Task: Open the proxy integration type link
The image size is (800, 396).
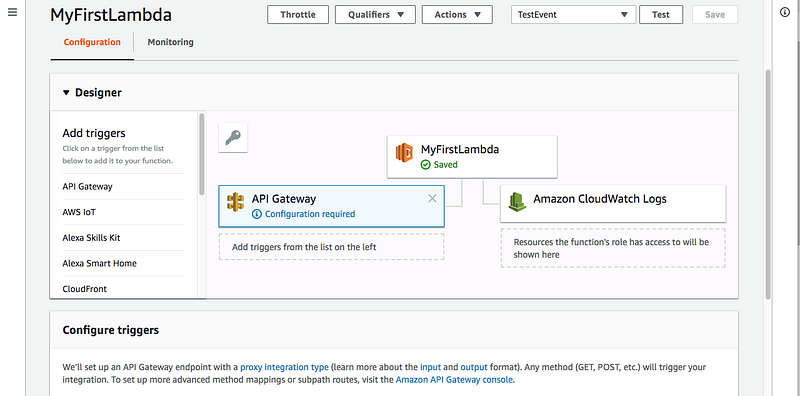Action: (x=284, y=367)
